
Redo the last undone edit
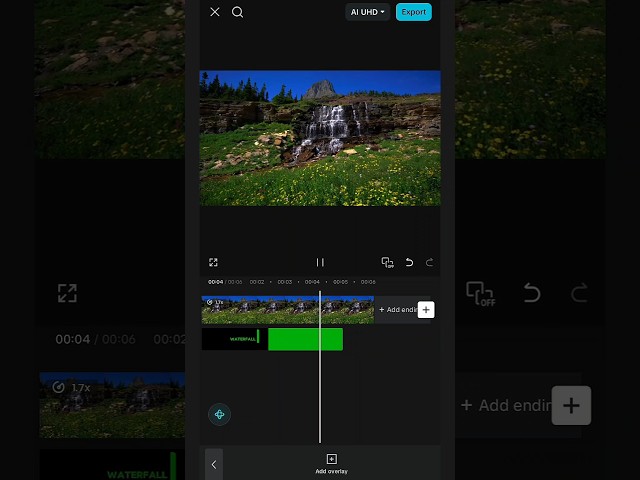pos(429,262)
